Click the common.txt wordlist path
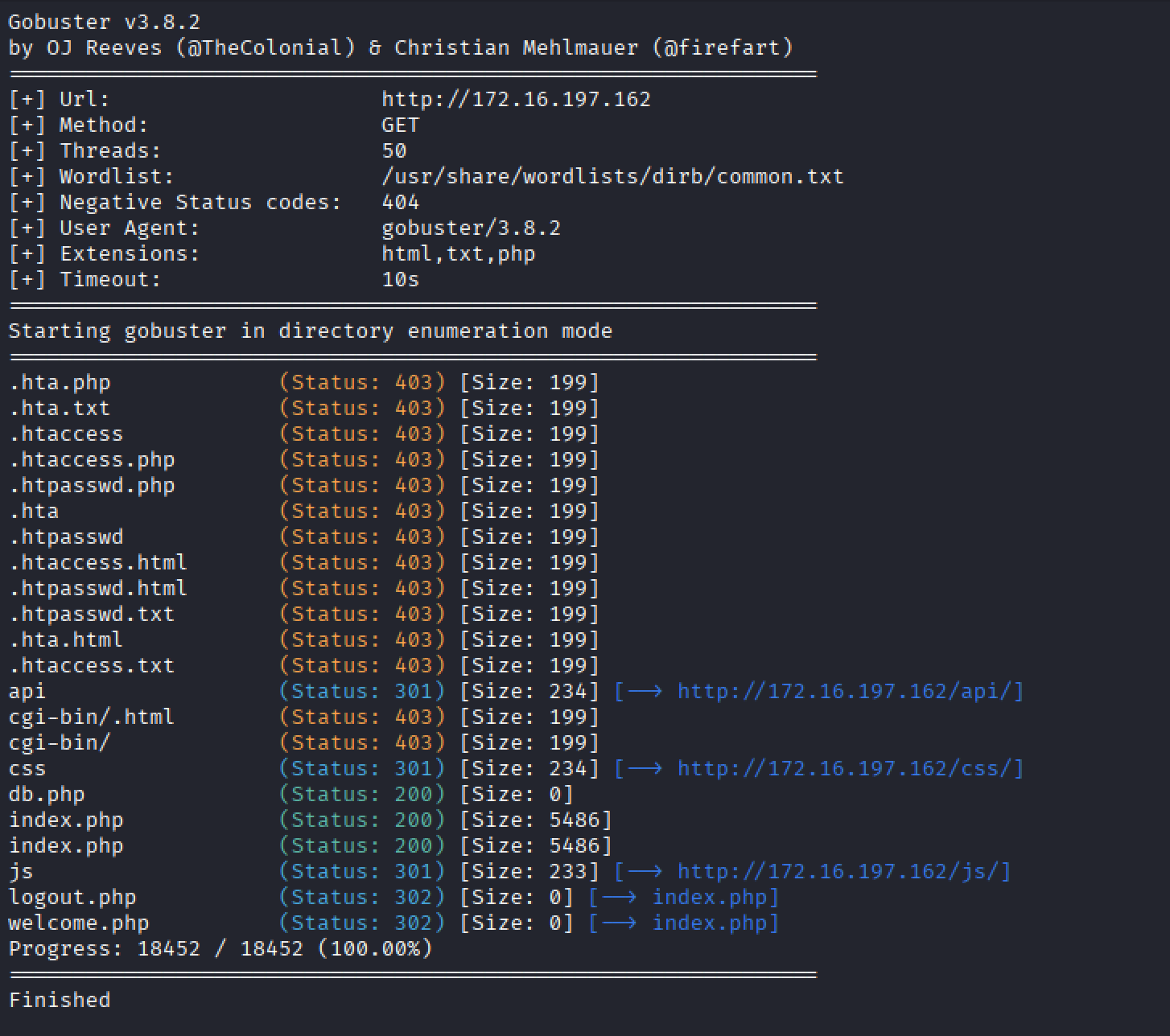 [x=612, y=177]
